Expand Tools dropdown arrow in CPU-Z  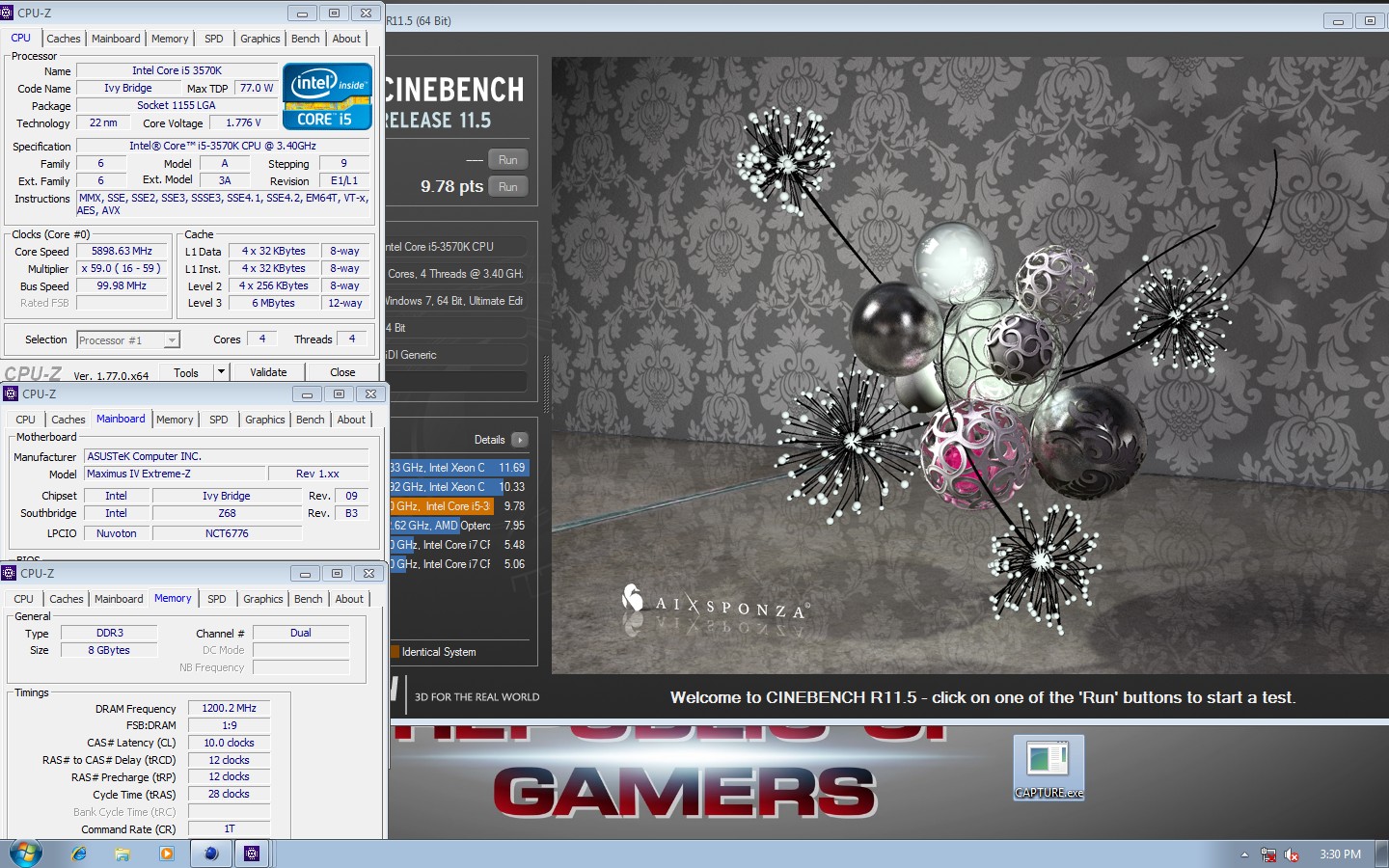click(221, 371)
